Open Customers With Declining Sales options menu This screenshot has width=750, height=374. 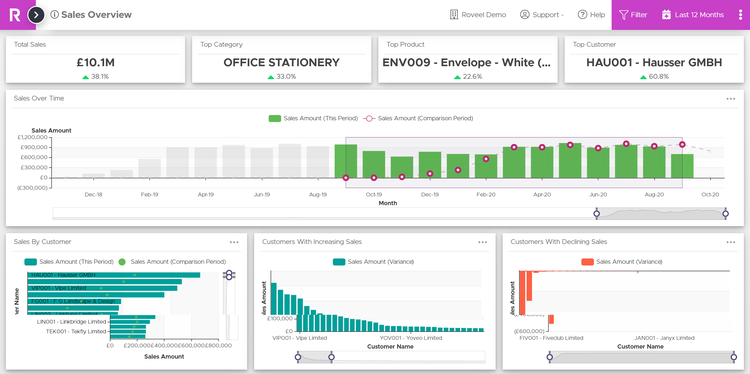click(x=731, y=242)
